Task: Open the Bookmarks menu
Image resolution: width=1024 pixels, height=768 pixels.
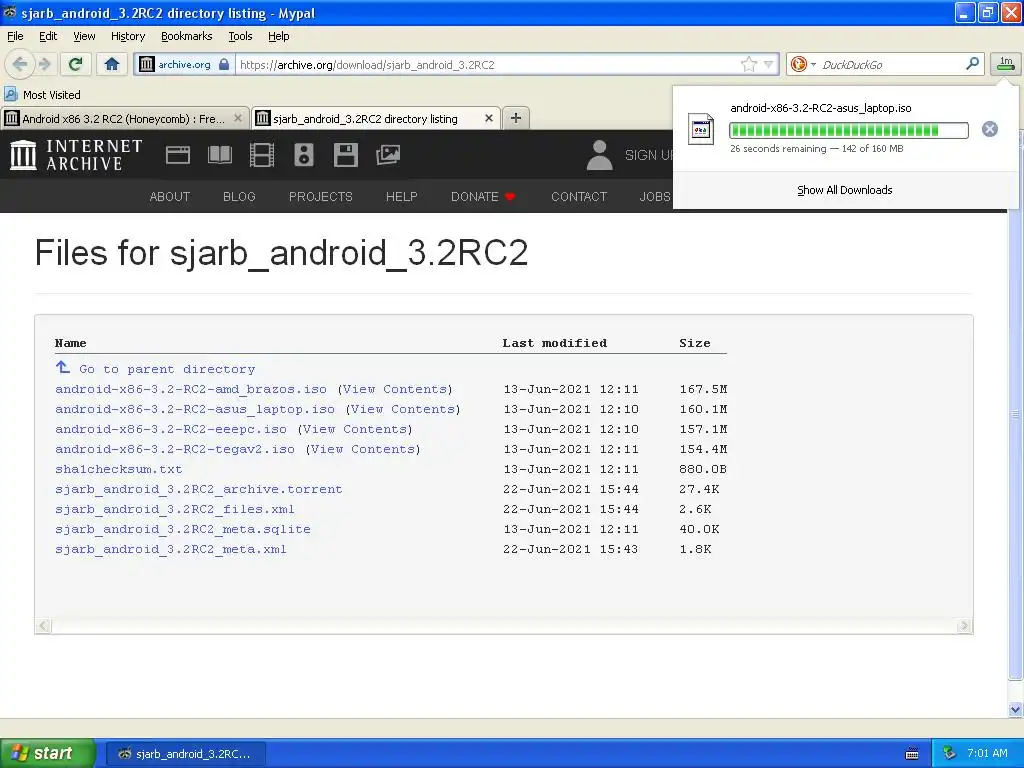Action: click(187, 36)
